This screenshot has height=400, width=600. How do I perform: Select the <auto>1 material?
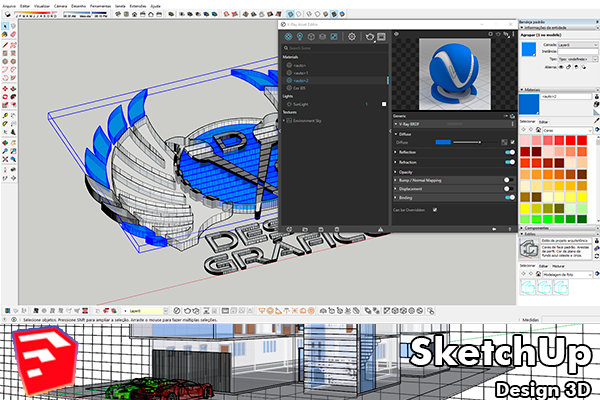(x=301, y=73)
